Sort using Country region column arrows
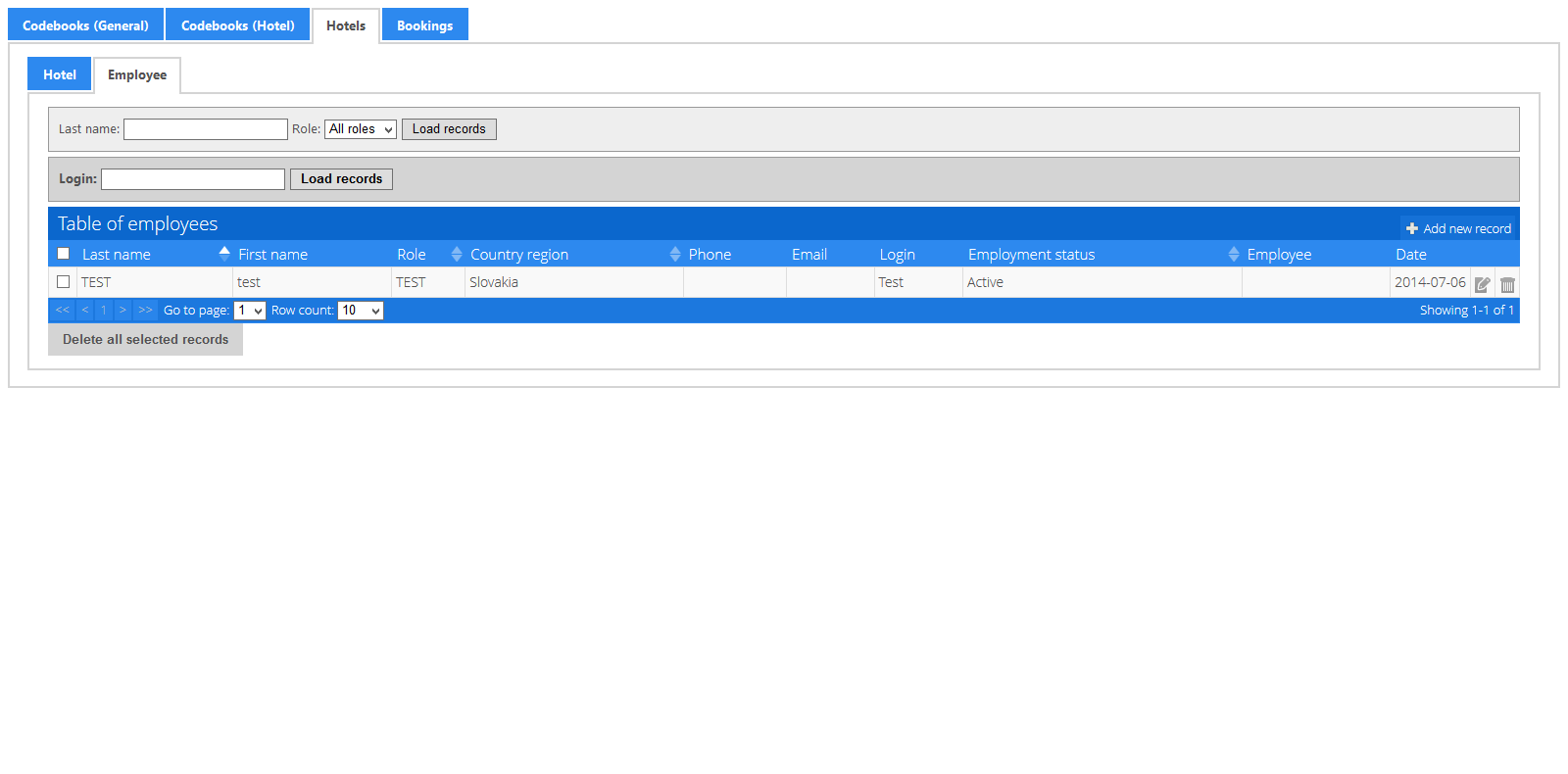The width and height of the screenshot is (1568, 774). click(675, 254)
